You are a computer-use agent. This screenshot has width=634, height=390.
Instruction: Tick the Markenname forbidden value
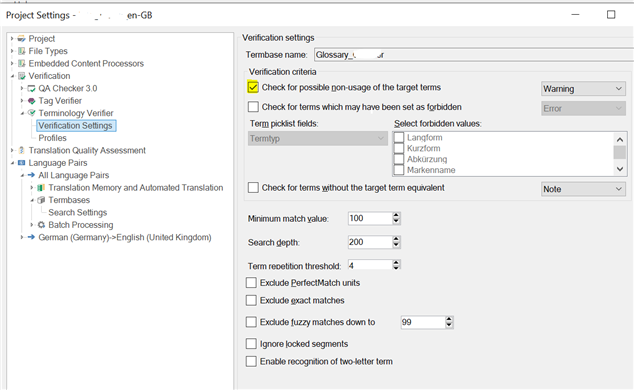pos(399,170)
